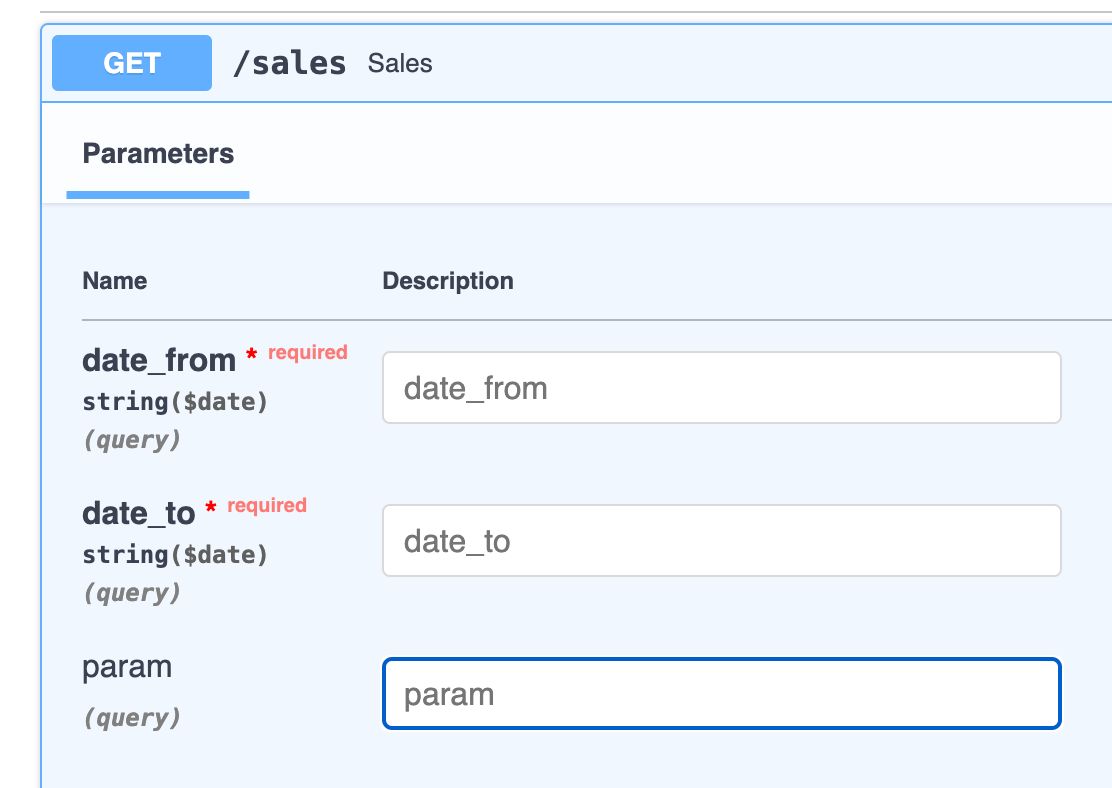
Task: Click the red asterisk next to date_from
Action: pos(252,356)
